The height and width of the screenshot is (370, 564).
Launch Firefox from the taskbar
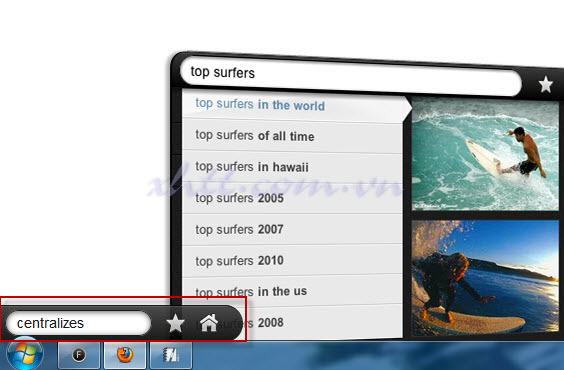125,355
